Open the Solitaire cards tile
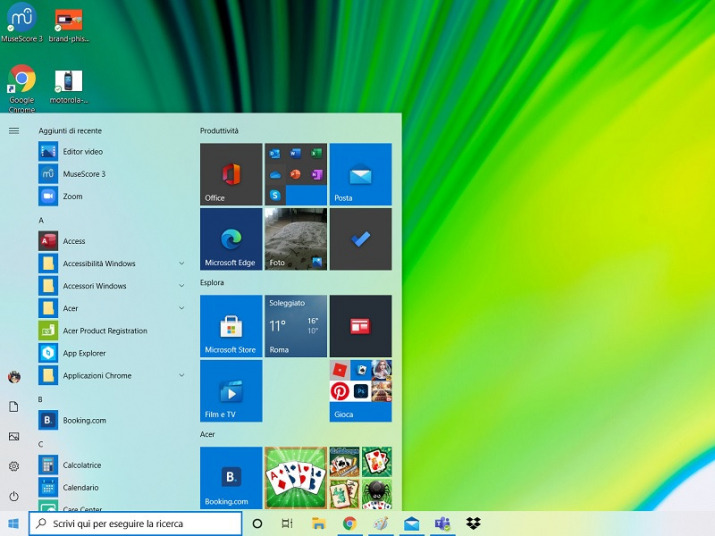The width and height of the screenshot is (715, 536). pyautogui.click(x=295, y=478)
